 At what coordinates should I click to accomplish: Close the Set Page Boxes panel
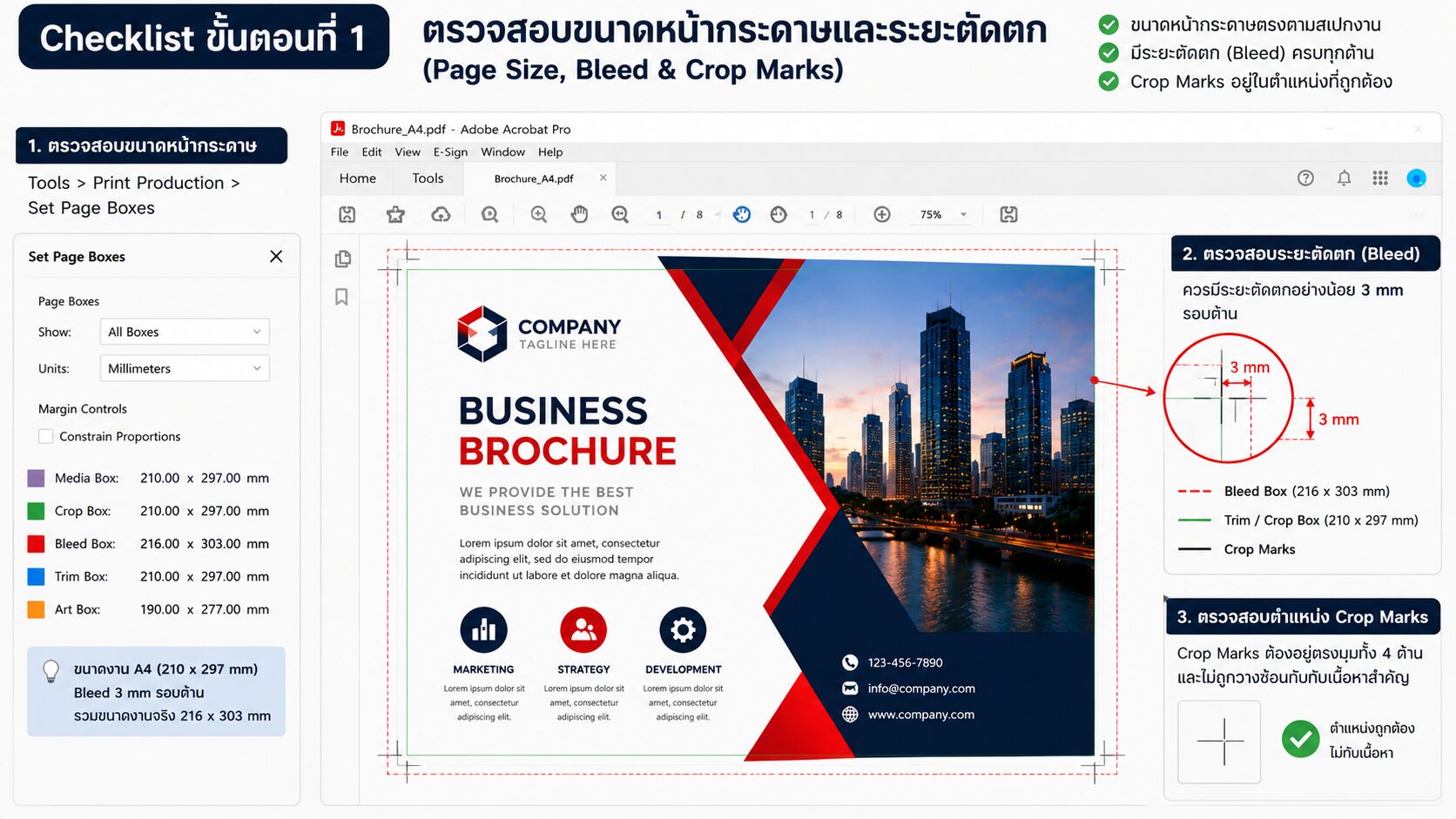click(276, 256)
